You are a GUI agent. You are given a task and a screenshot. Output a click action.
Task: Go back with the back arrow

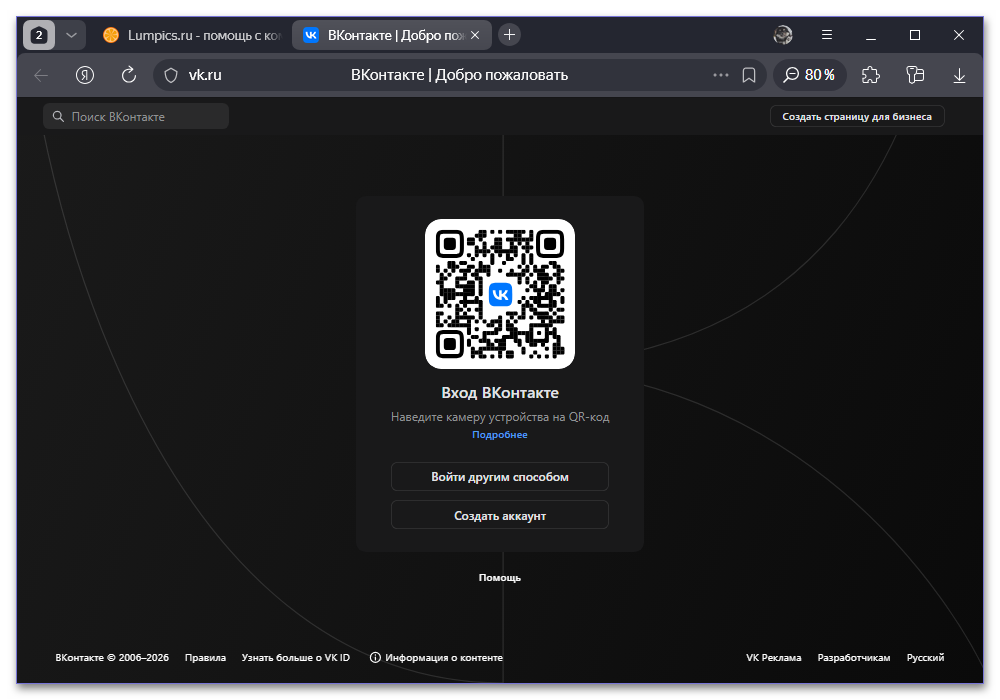pyautogui.click(x=41, y=75)
